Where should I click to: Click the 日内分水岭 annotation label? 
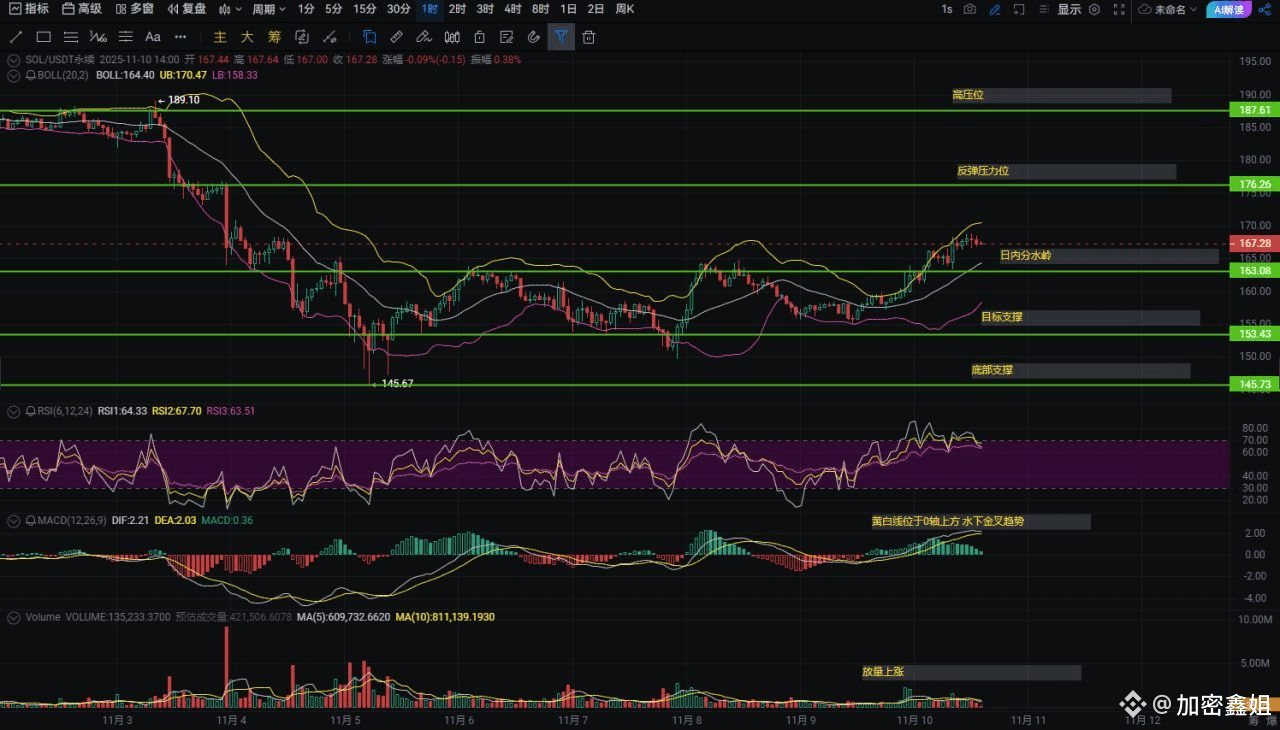(1025, 256)
